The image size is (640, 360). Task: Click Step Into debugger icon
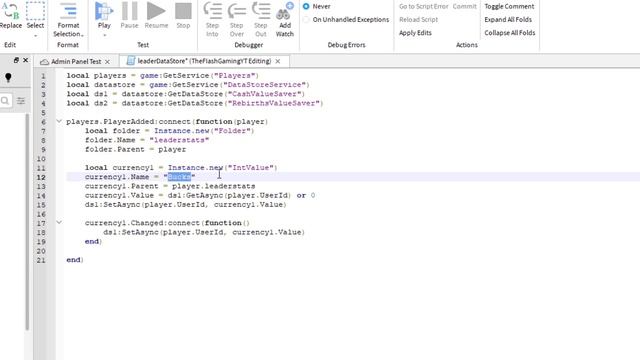(x=212, y=11)
